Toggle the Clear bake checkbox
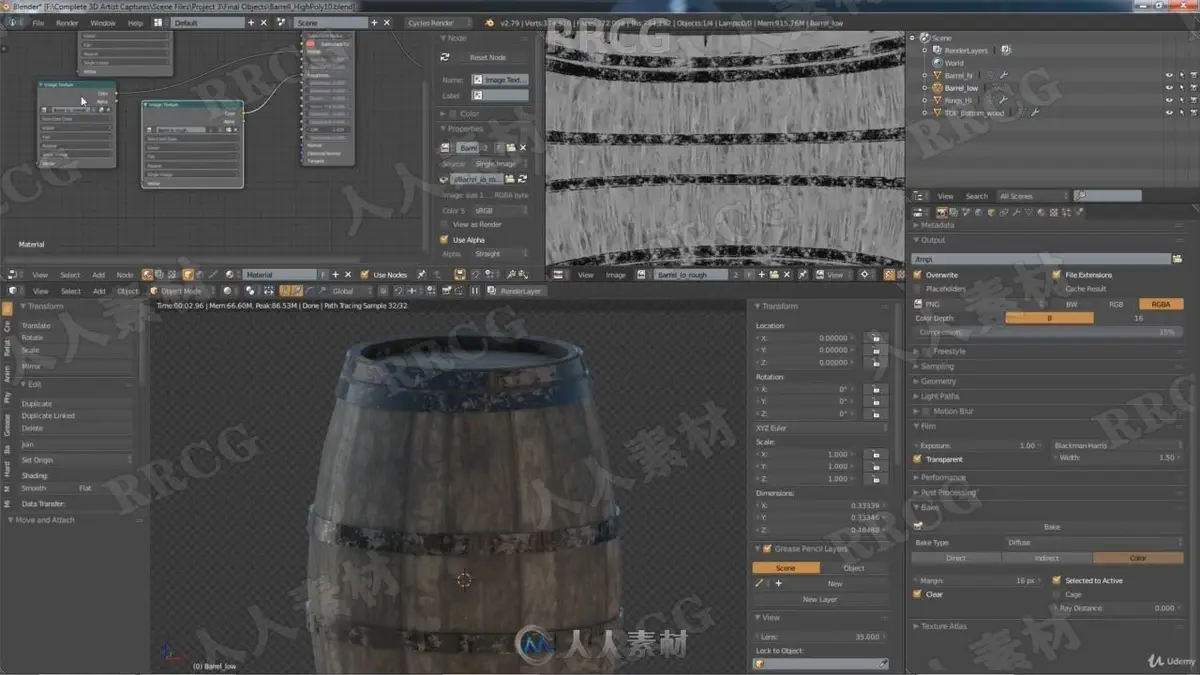The width and height of the screenshot is (1200, 675). coord(918,594)
